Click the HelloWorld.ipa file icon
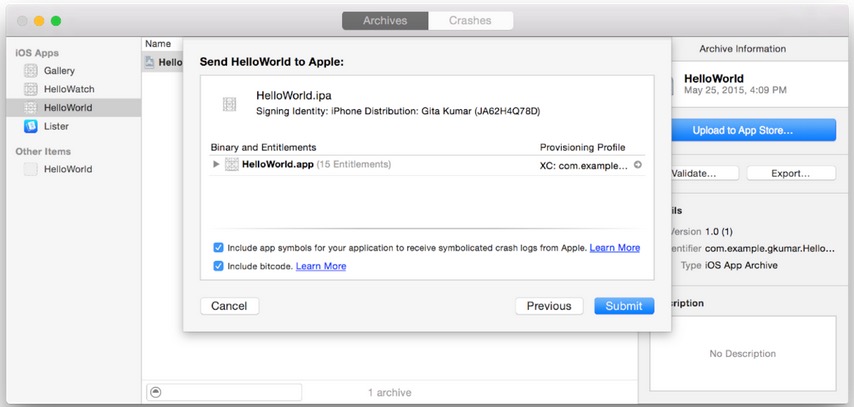The height and width of the screenshot is (407, 854). tap(230, 103)
